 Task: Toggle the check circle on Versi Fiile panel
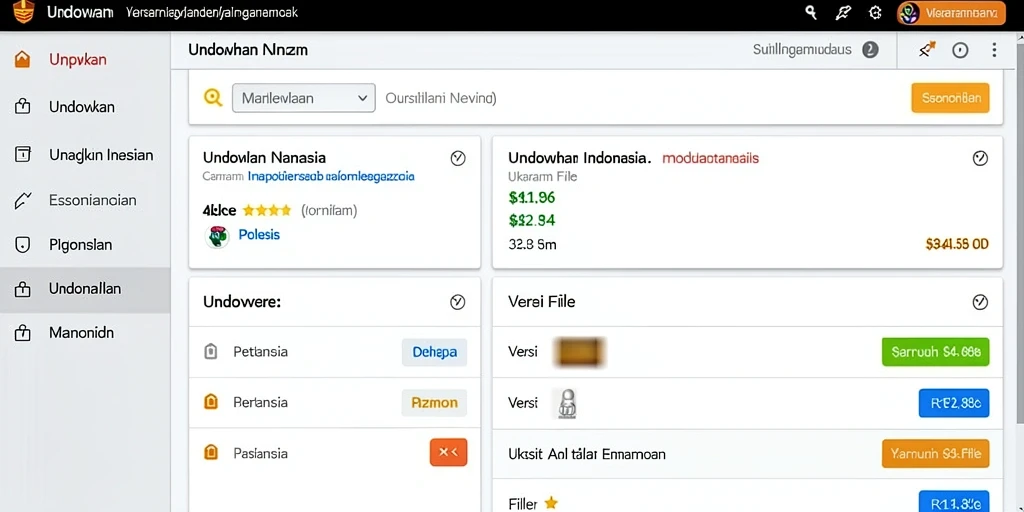pos(980,302)
